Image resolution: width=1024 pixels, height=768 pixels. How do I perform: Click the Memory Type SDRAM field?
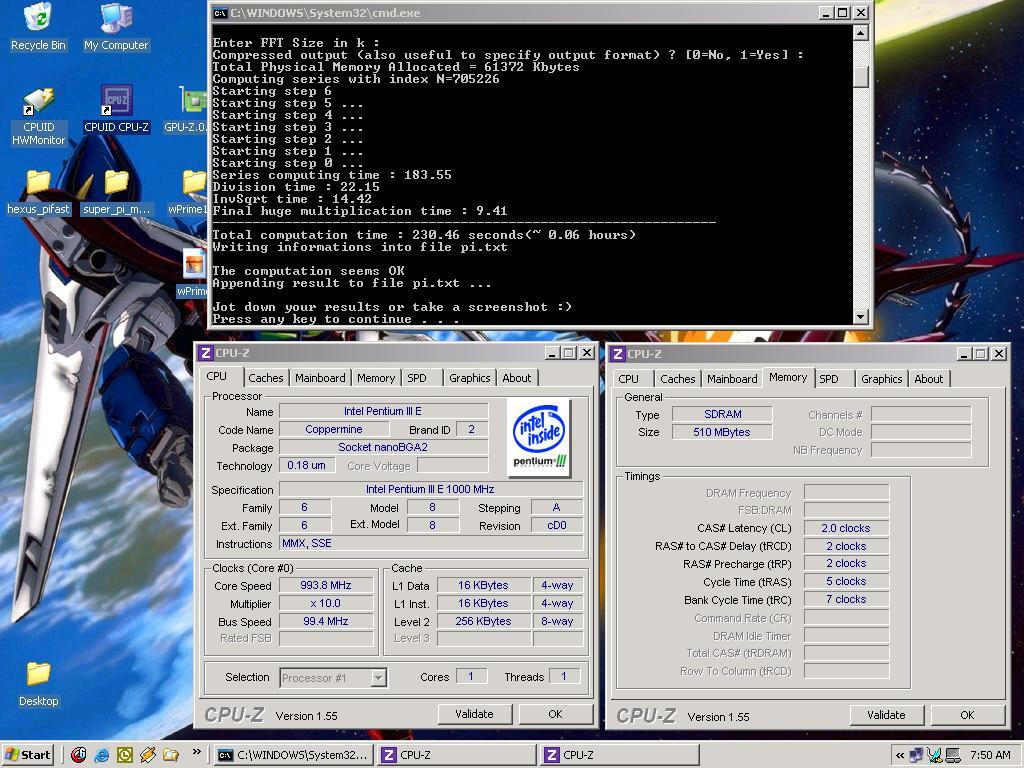pyautogui.click(x=722, y=414)
